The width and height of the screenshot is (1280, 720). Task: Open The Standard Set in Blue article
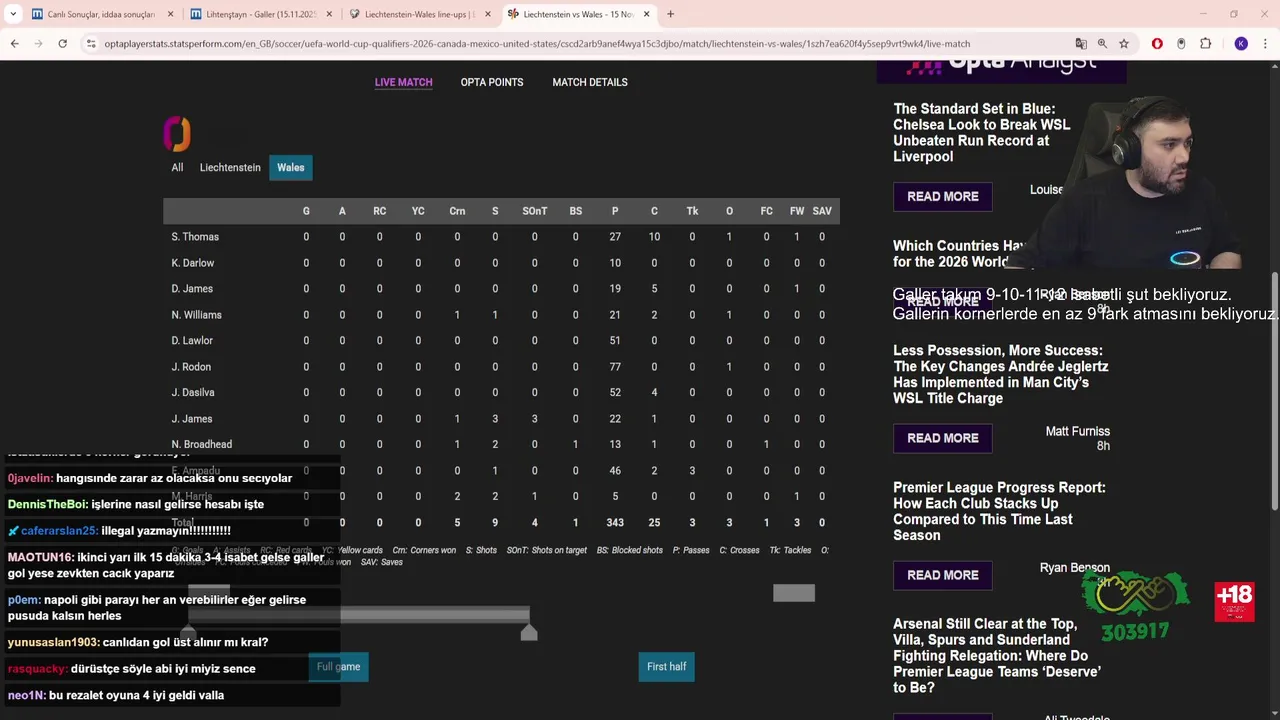coord(981,133)
